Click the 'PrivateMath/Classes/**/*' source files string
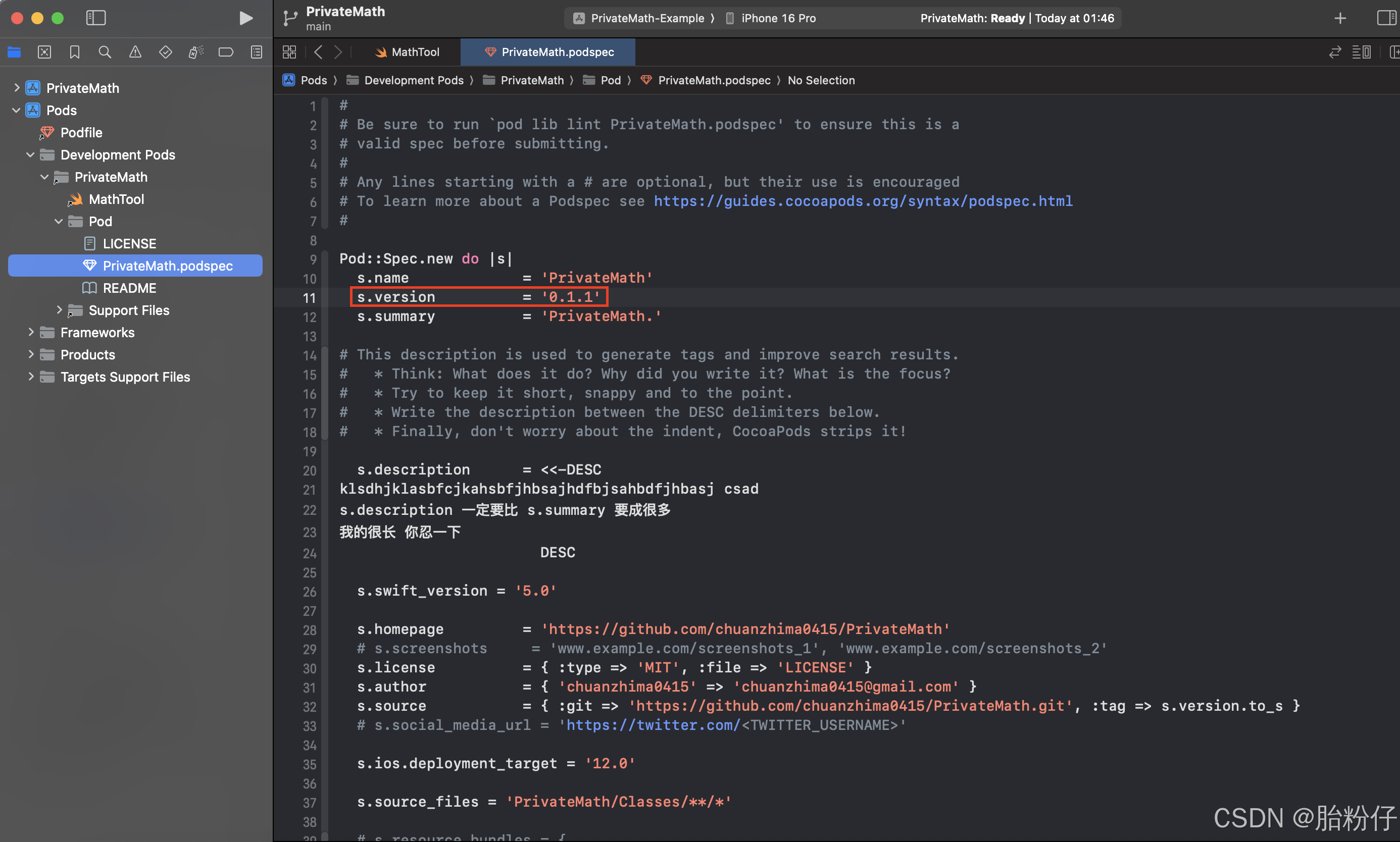This screenshot has width=1400, height=842. (619, 802)
